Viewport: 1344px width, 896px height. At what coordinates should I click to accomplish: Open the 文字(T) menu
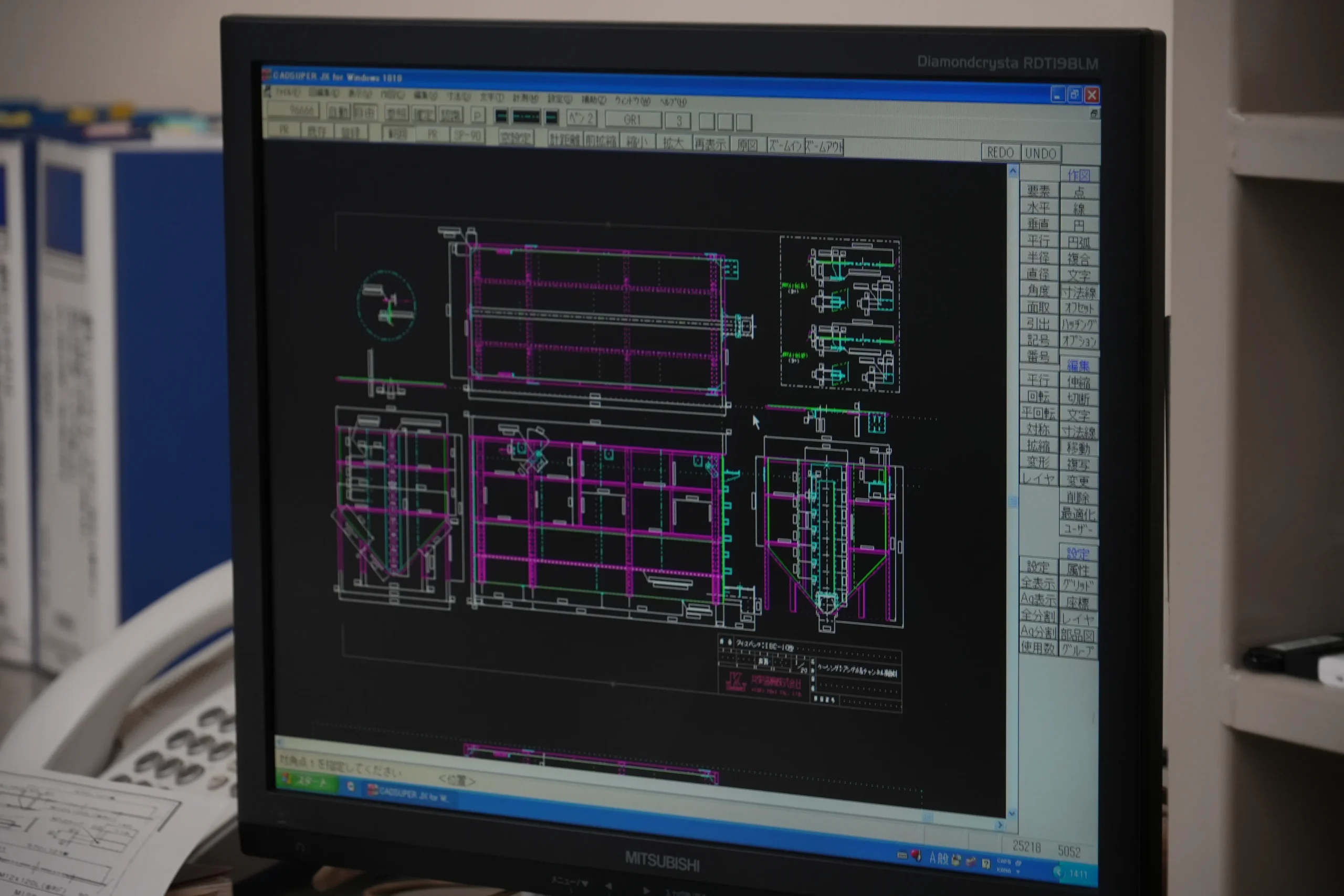point(491,98)
